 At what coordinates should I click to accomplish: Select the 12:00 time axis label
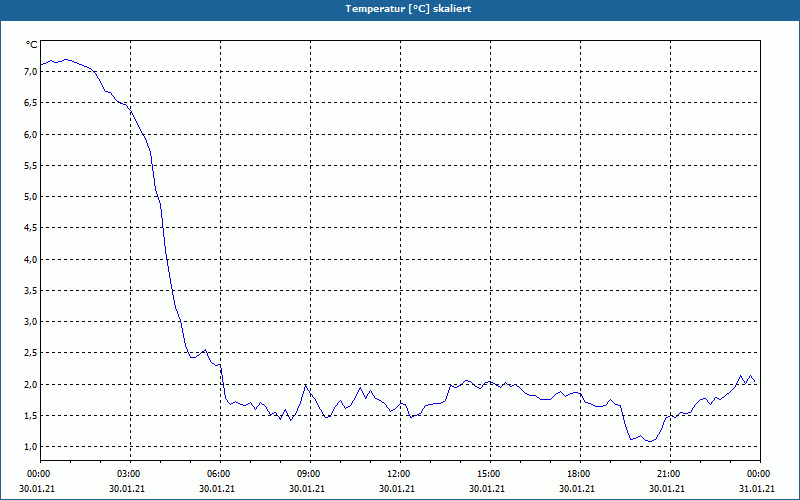(x=397, y=474)
